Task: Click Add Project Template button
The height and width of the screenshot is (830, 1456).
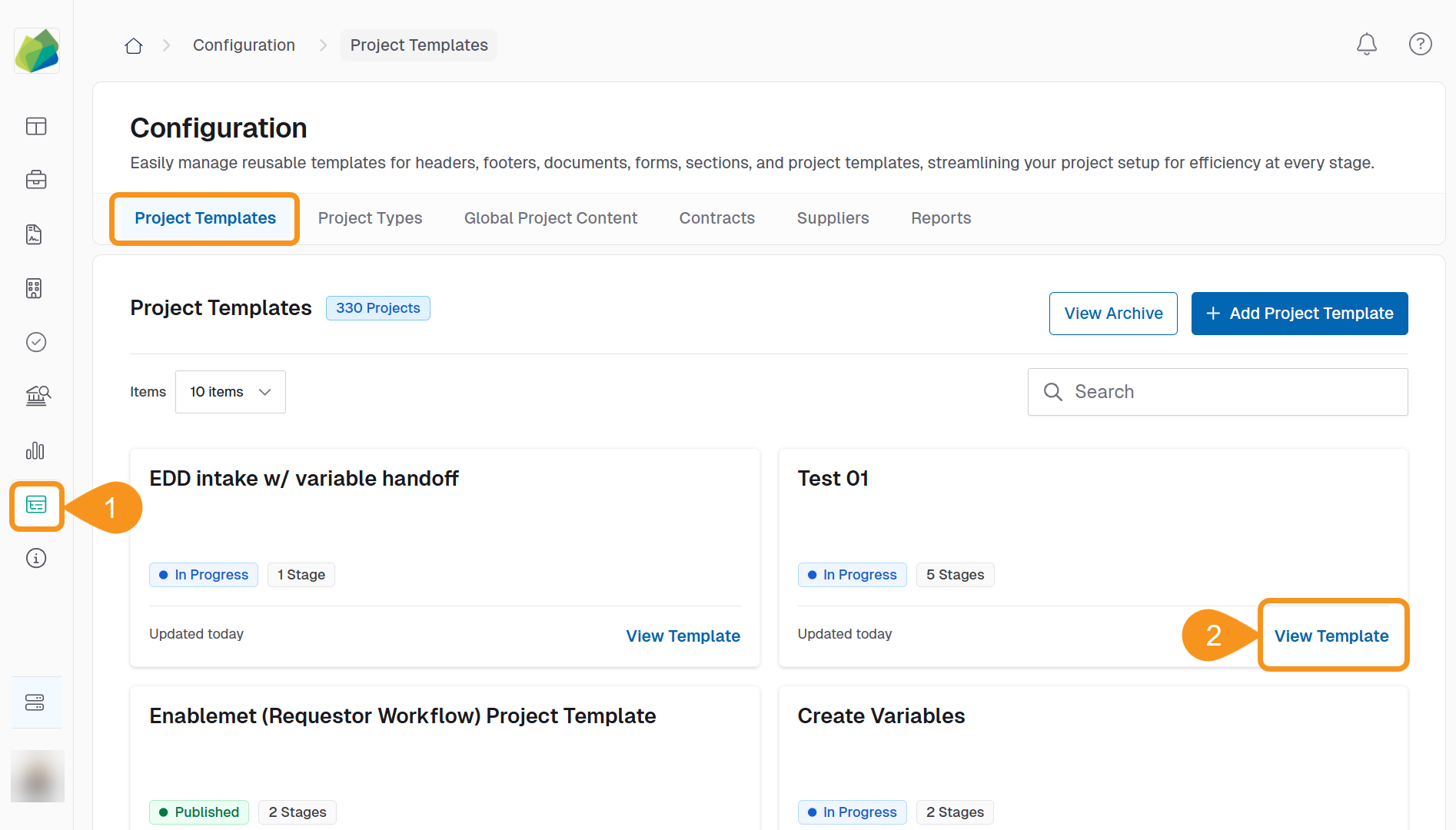Action: [x=1299, y=314]
